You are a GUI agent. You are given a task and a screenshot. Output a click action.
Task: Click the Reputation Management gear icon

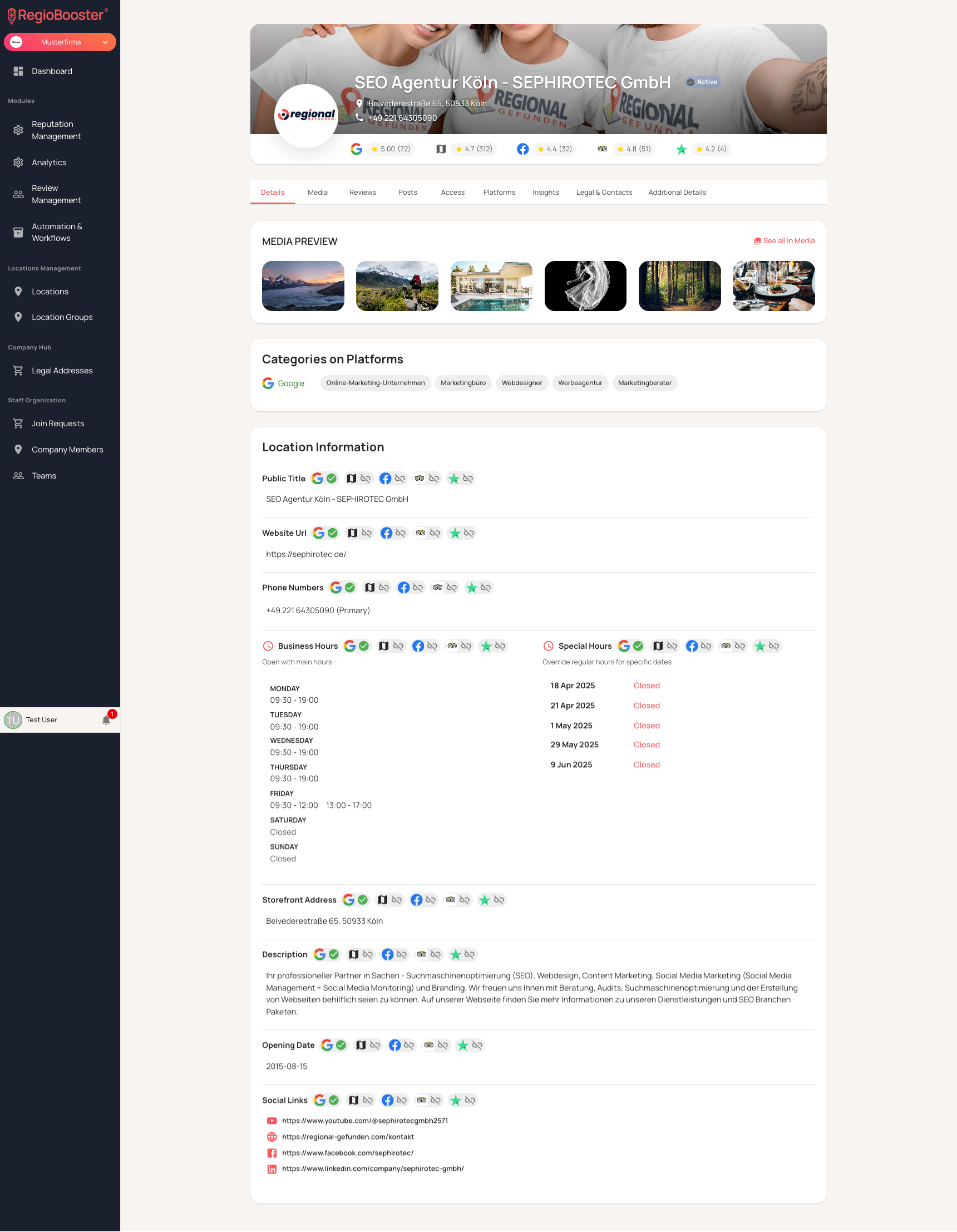[x=18, y=130]
